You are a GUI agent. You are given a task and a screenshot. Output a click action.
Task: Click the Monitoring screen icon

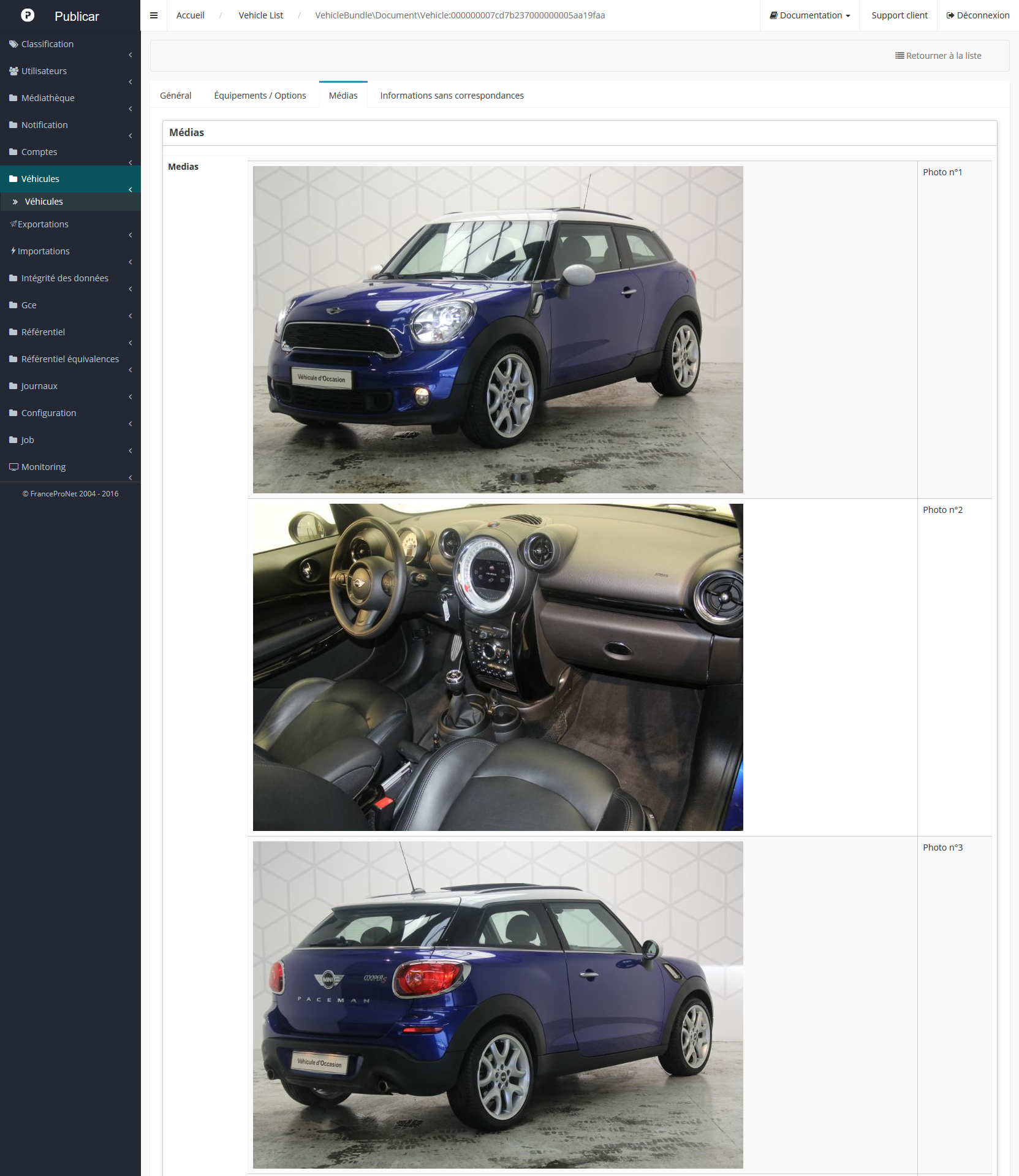pos(13,467)
